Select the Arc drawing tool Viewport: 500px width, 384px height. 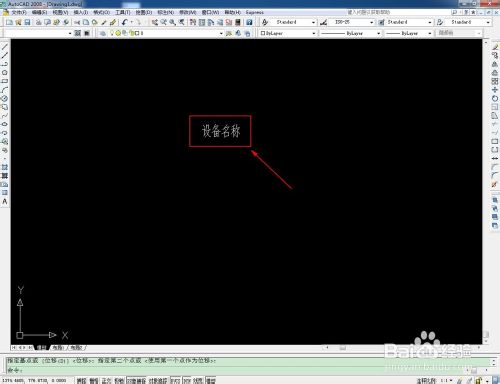(x=5, y=90)
